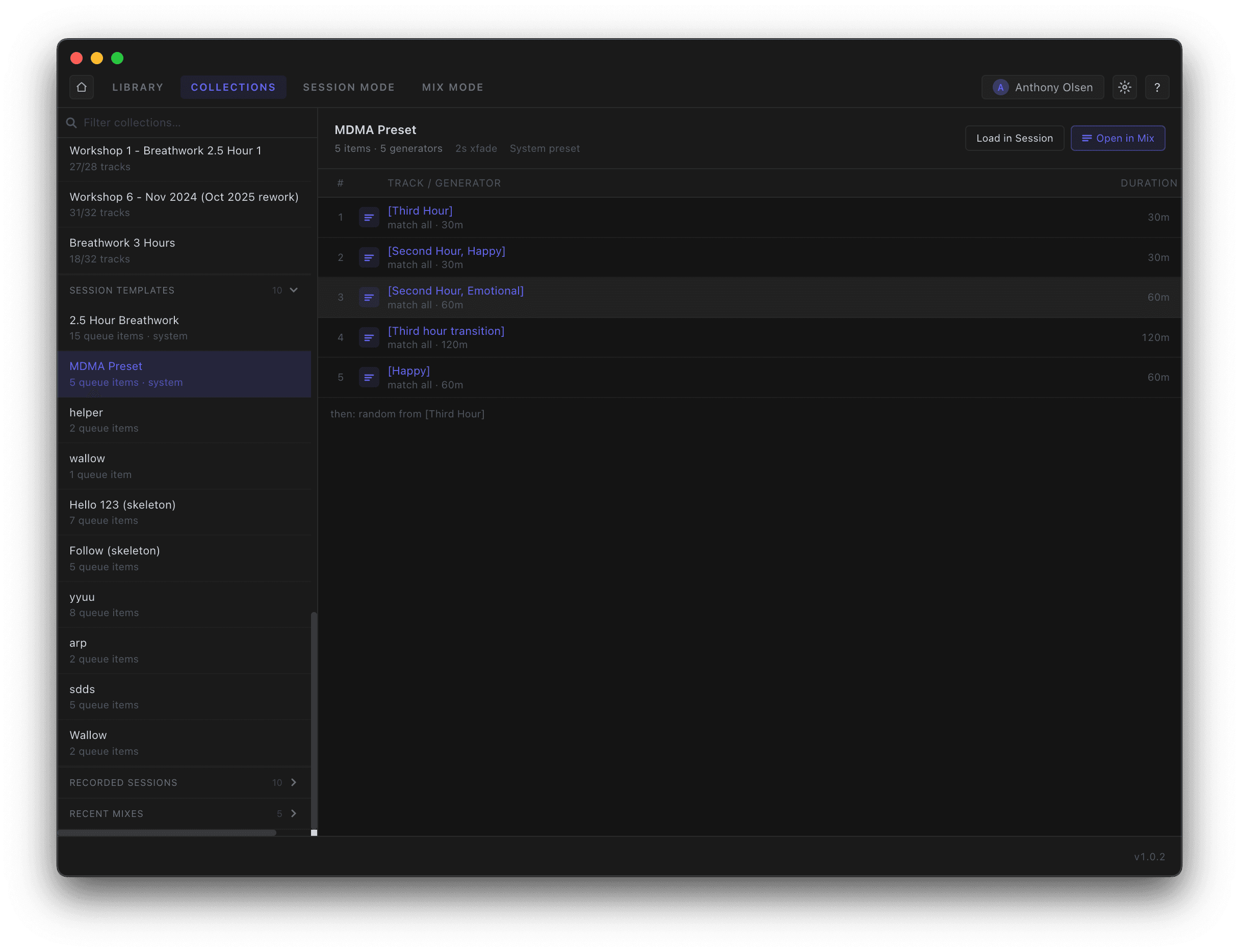Click the generator icon for [Second Hour, Emotional]
The height and width of the screenshot is (952, 1239).
369,298
